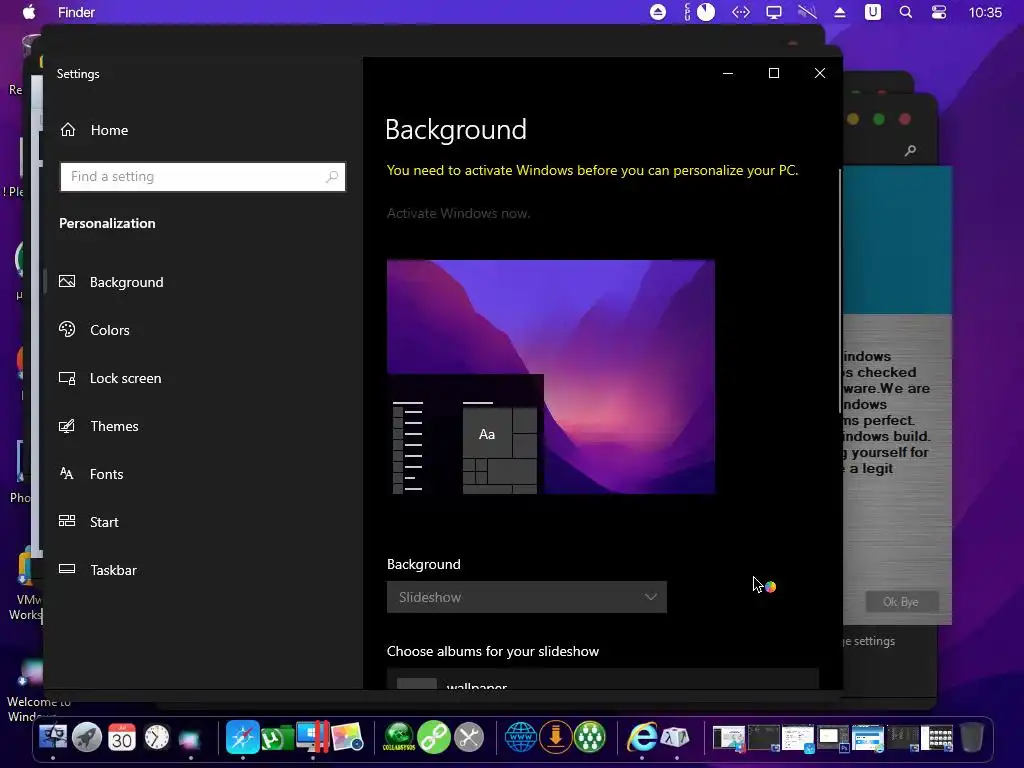Click the Home label in Settings

[109, 130]
